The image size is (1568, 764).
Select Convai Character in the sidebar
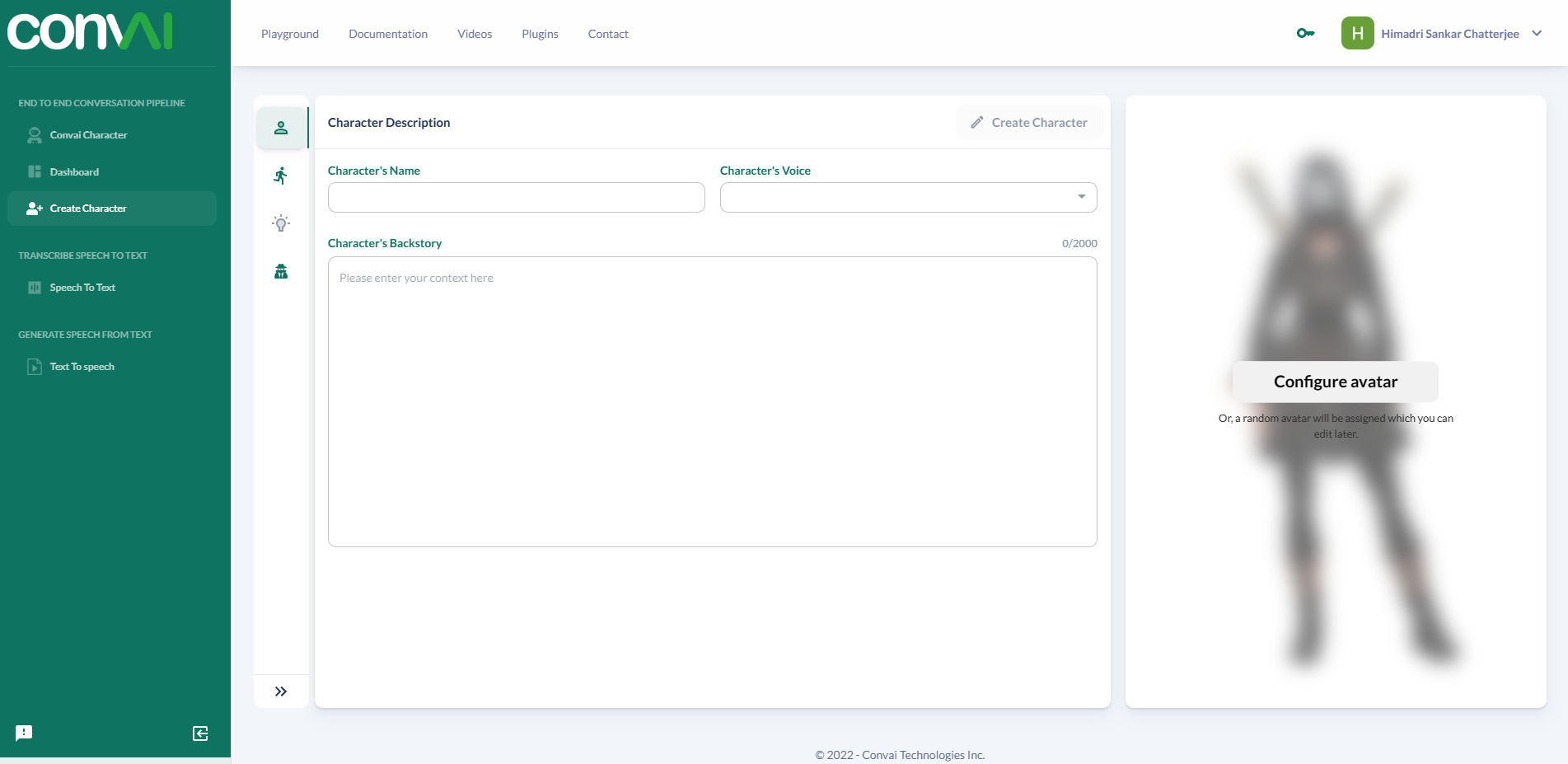pos(112,135)
